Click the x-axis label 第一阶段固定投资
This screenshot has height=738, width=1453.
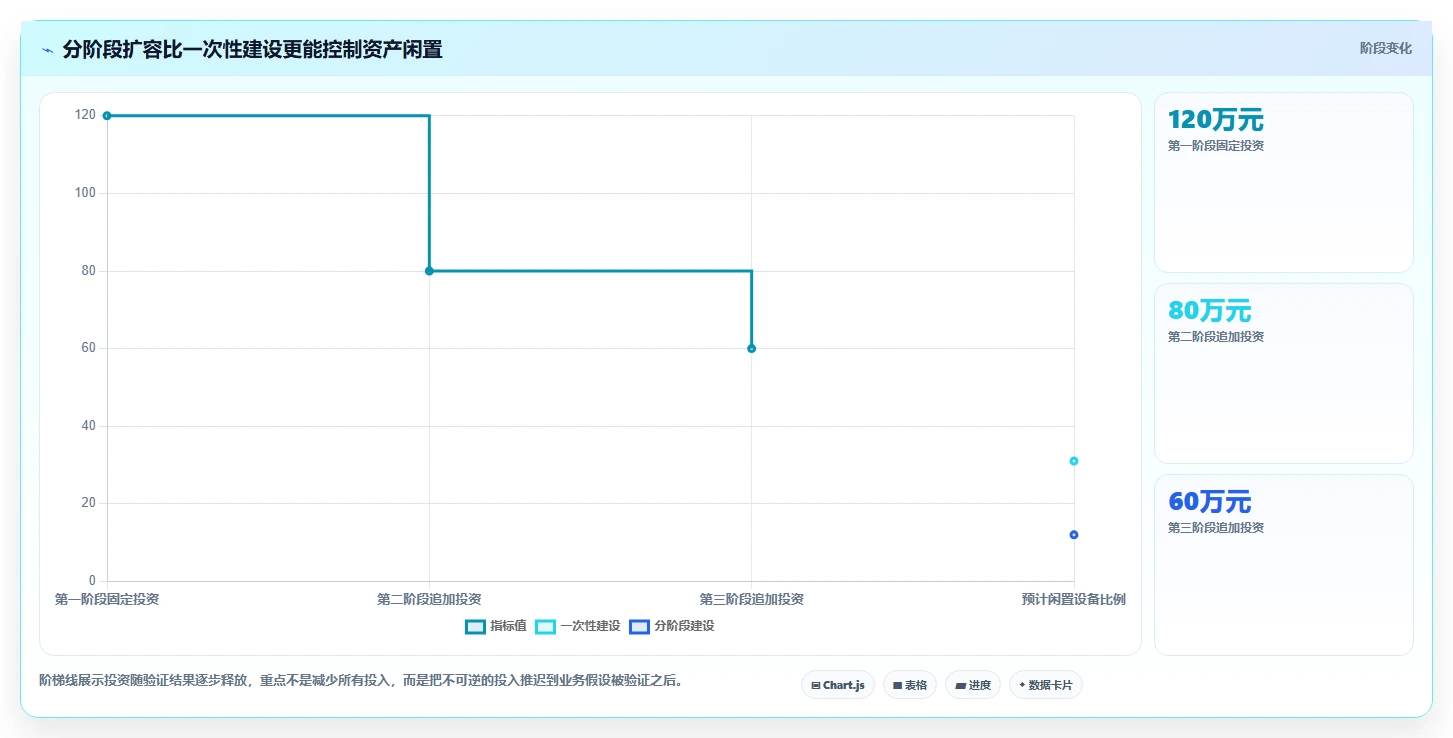[107, 600]
